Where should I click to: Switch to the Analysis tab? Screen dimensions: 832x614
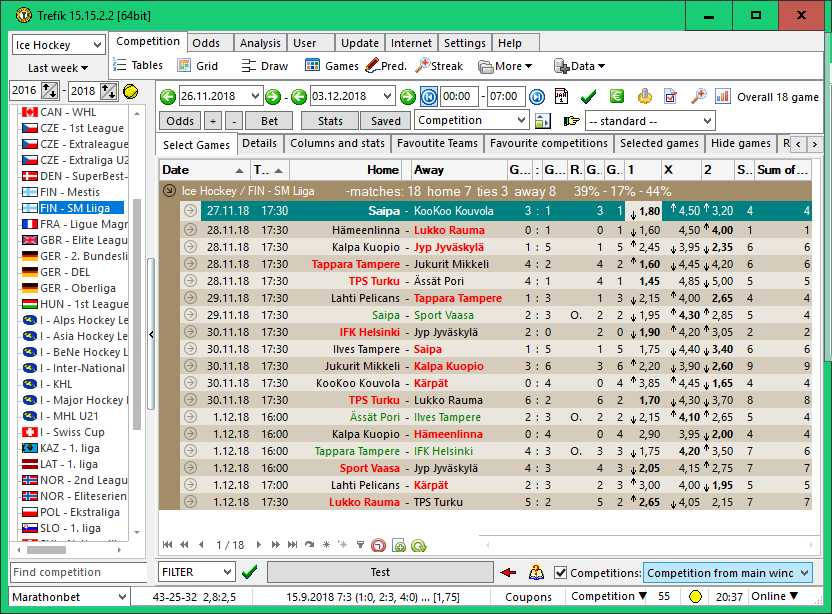click(x=260, y=43)
